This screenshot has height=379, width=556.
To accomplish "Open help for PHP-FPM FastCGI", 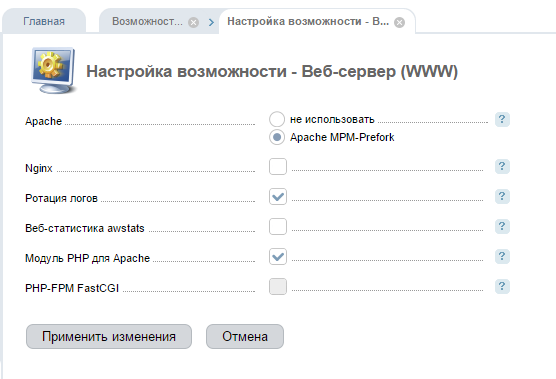I will pyautogui.click(x=502, y=286).
